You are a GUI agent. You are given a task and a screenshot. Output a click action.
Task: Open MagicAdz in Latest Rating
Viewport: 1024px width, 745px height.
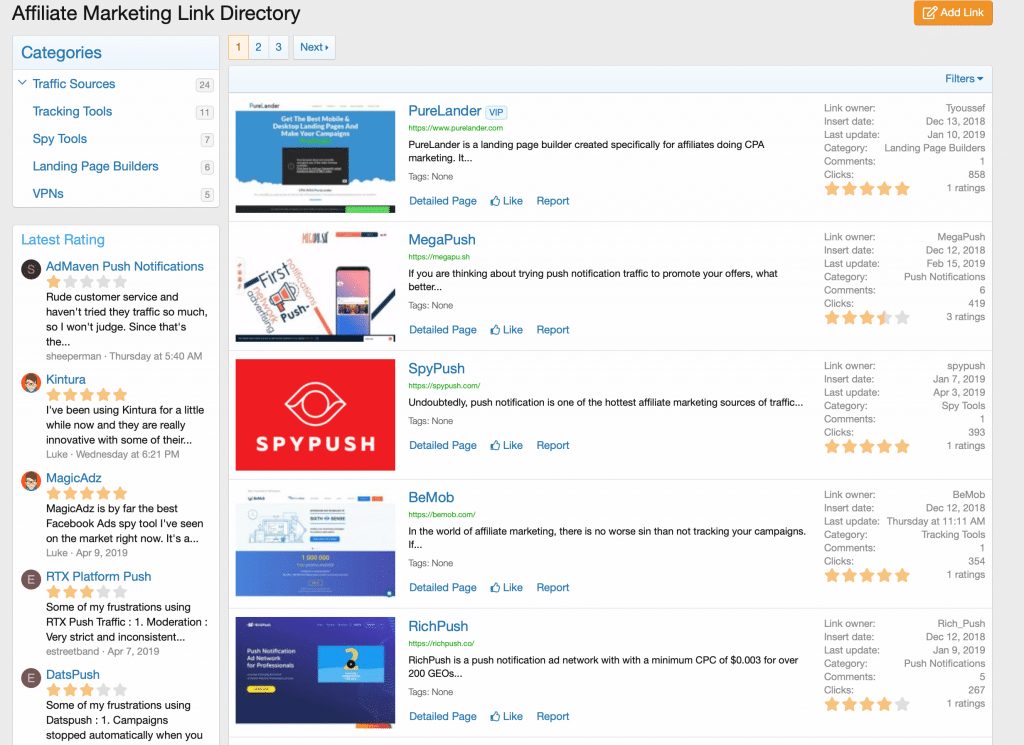(x=73, y=478)
